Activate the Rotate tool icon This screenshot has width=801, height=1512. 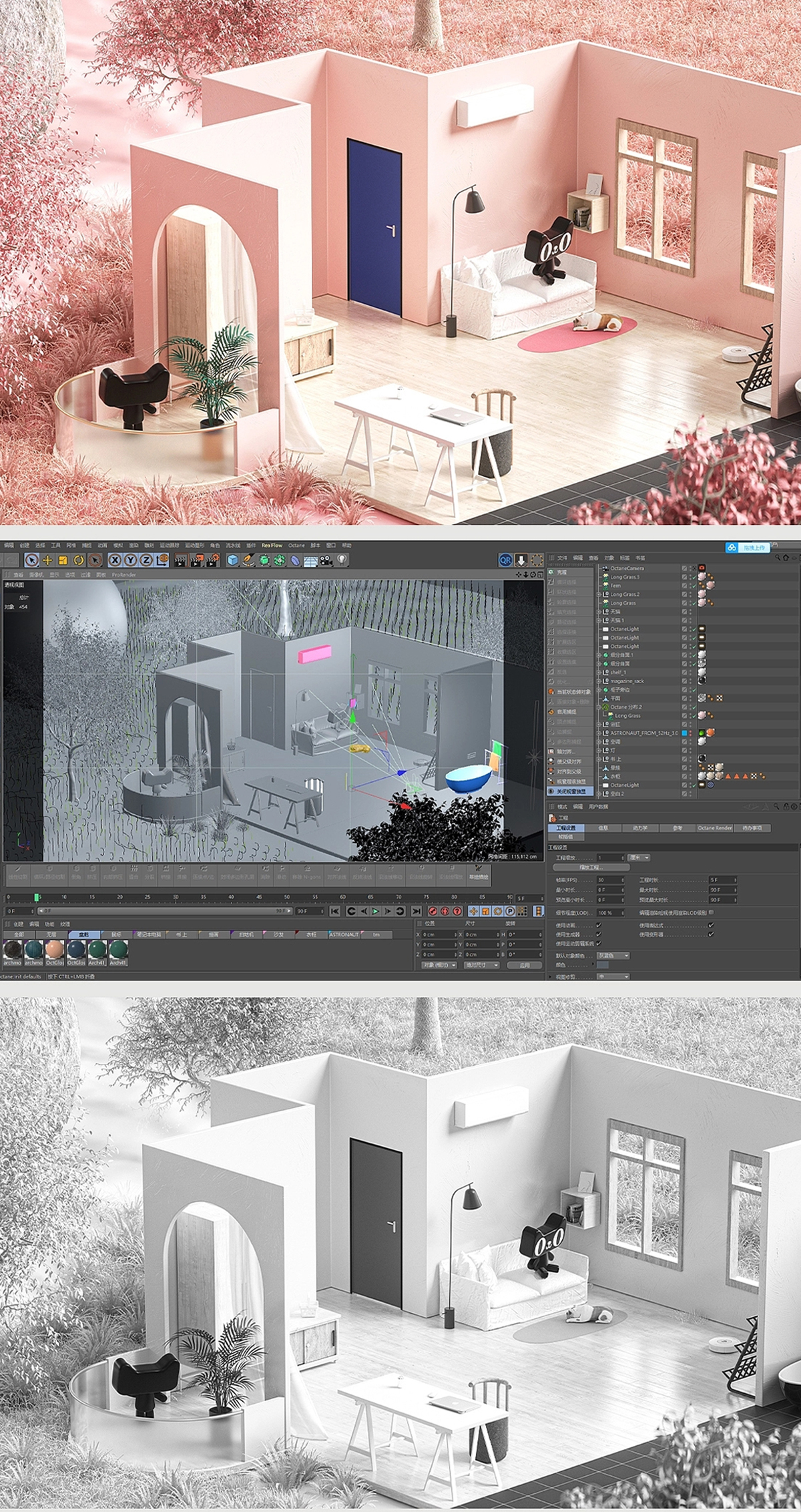tap(79, 560)
